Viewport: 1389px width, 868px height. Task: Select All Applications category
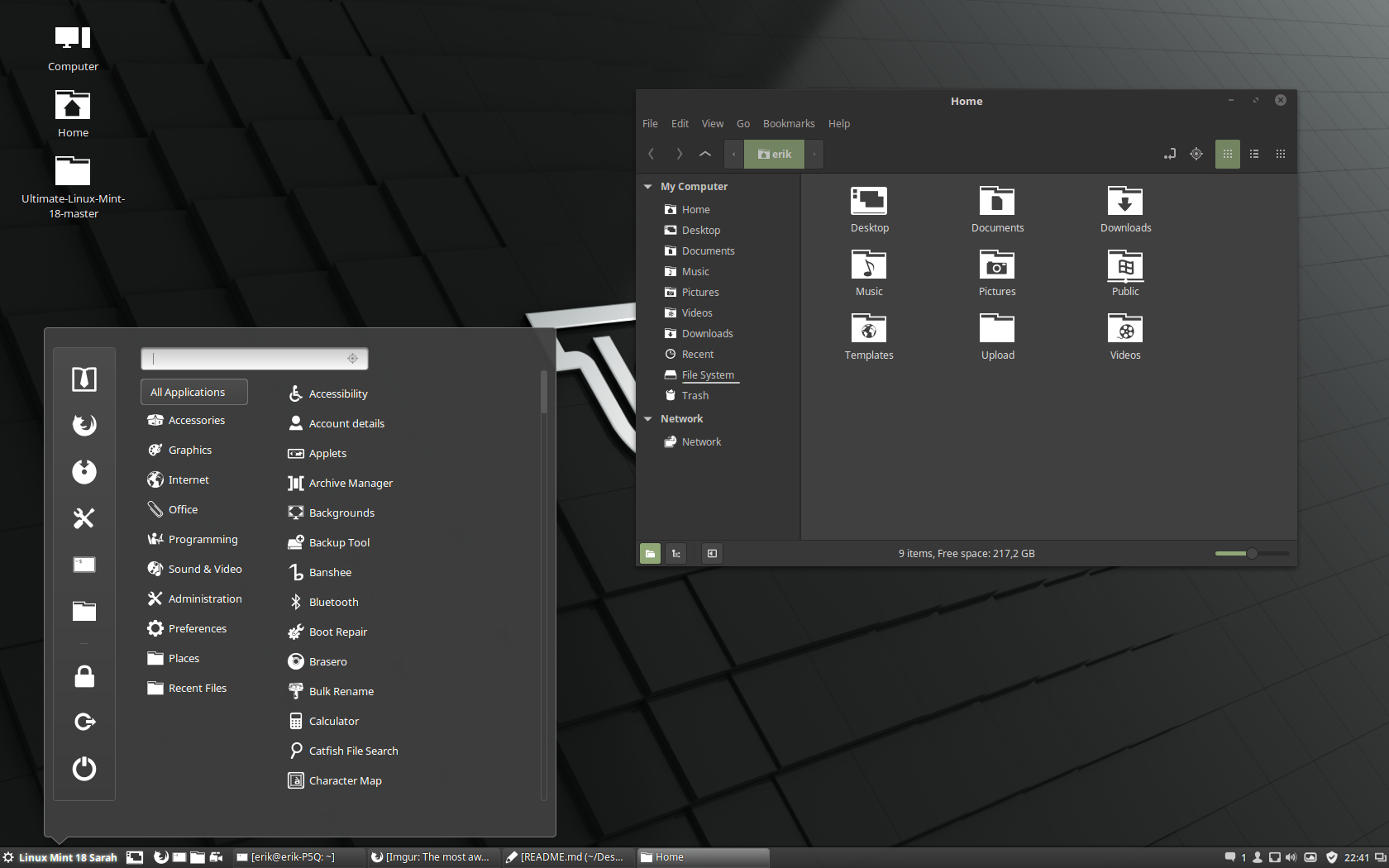(x=194, y=392)
